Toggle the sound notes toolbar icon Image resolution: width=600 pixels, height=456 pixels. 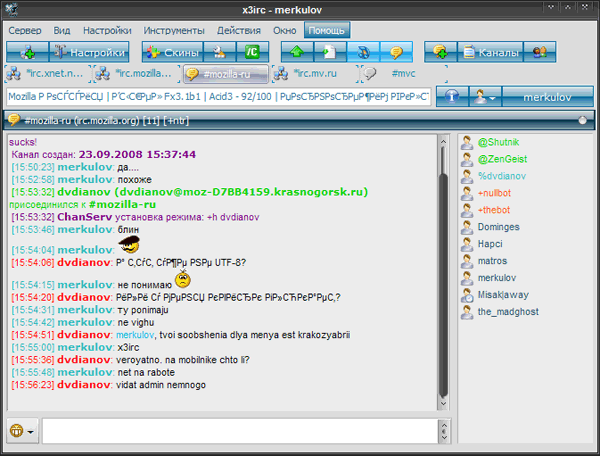click(363, 52)
